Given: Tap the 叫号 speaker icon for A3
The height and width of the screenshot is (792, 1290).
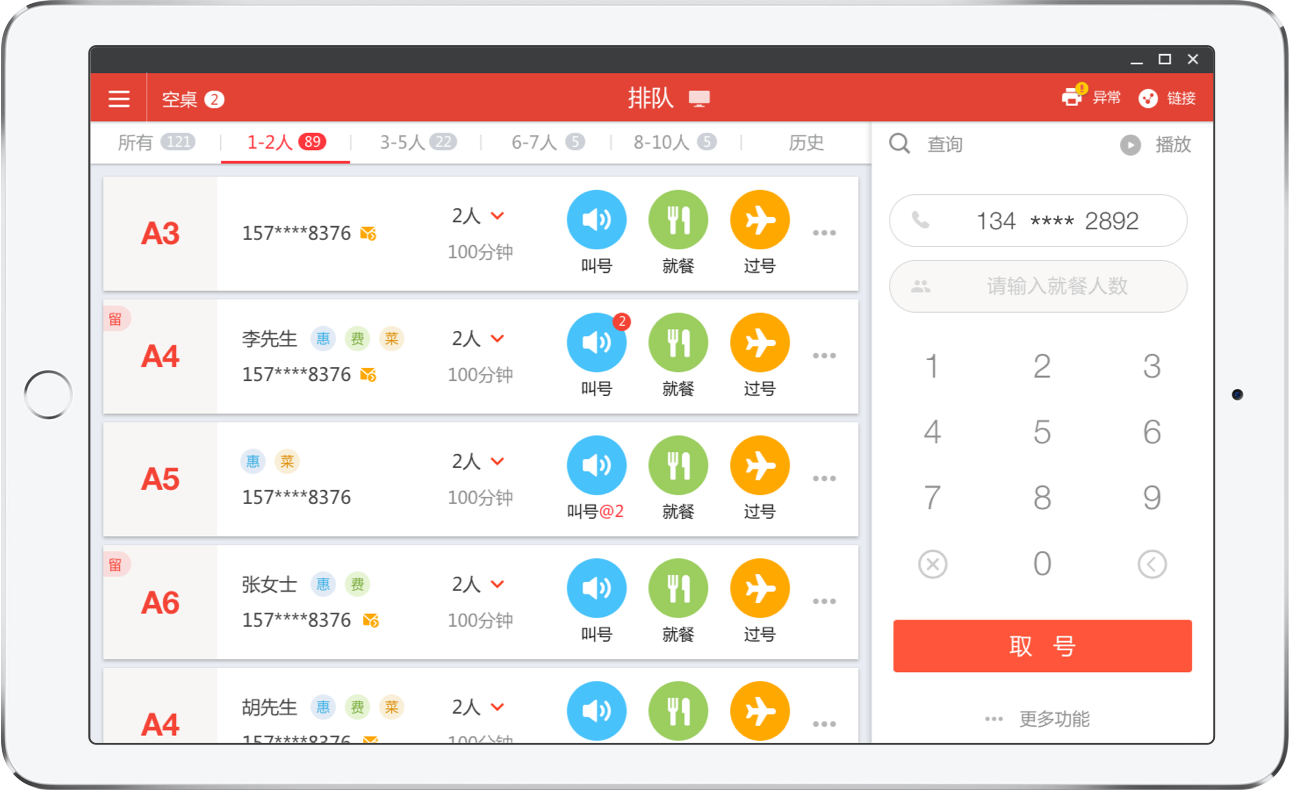Looking at the screenshot, I should coord(597,220).
